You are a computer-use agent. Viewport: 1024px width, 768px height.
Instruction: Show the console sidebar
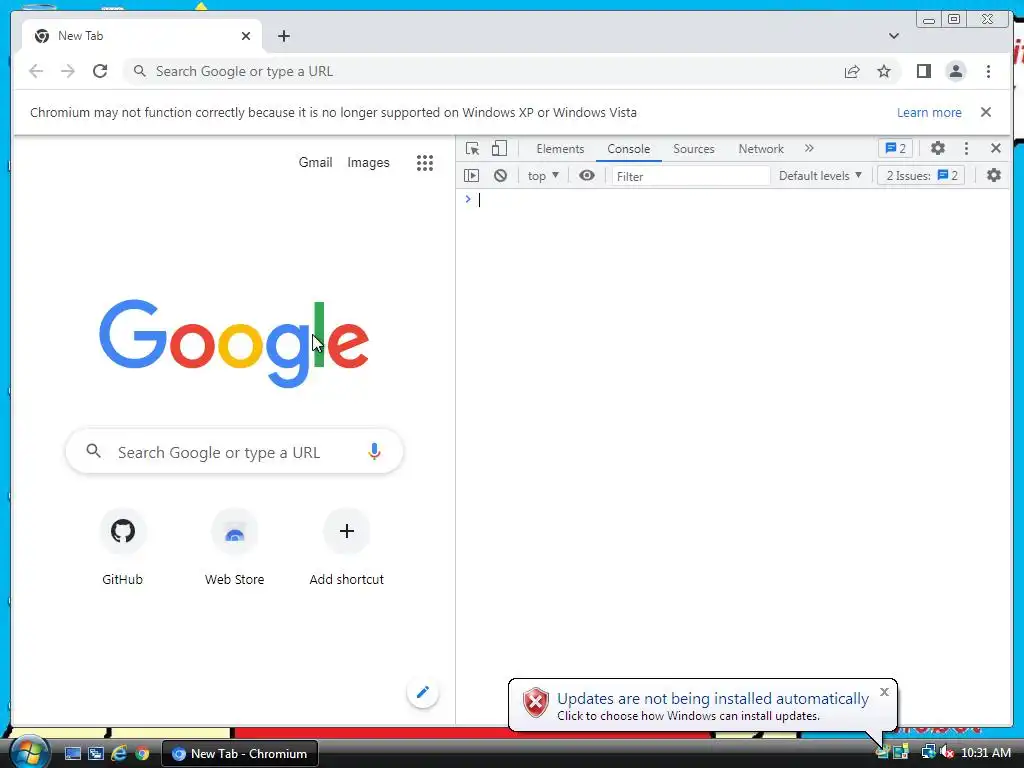click(471, 176)
